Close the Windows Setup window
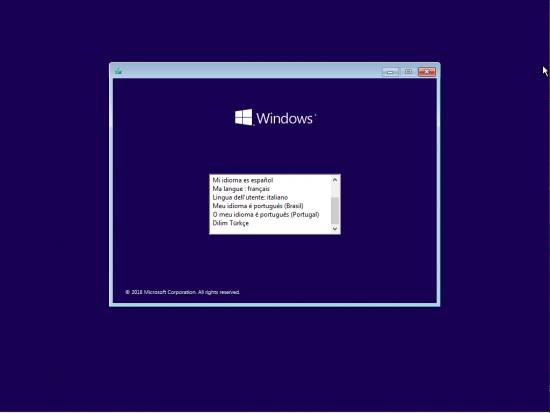 click(x=427, y=72)
